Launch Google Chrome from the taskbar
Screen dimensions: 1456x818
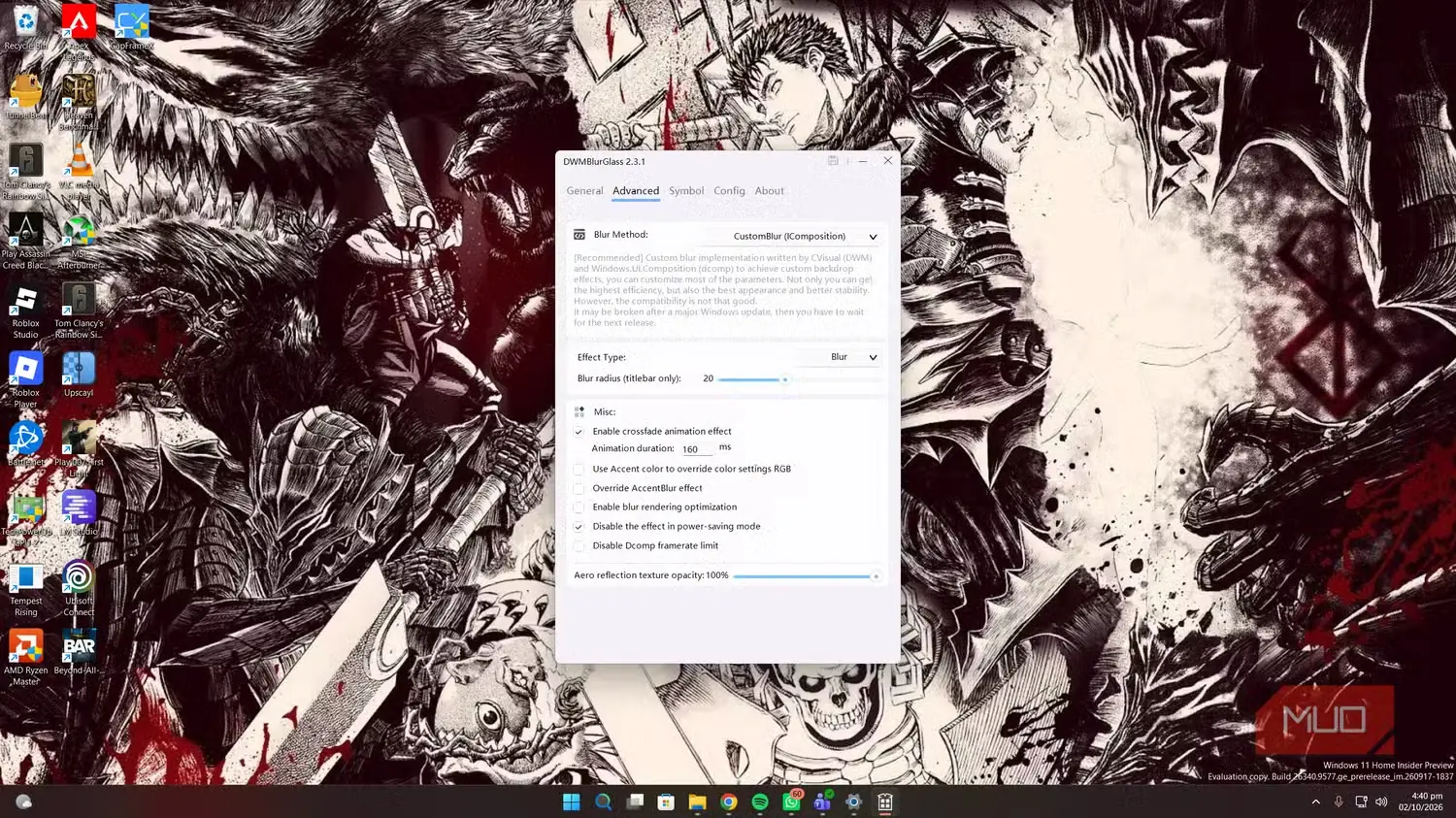[x=729, y=802]
